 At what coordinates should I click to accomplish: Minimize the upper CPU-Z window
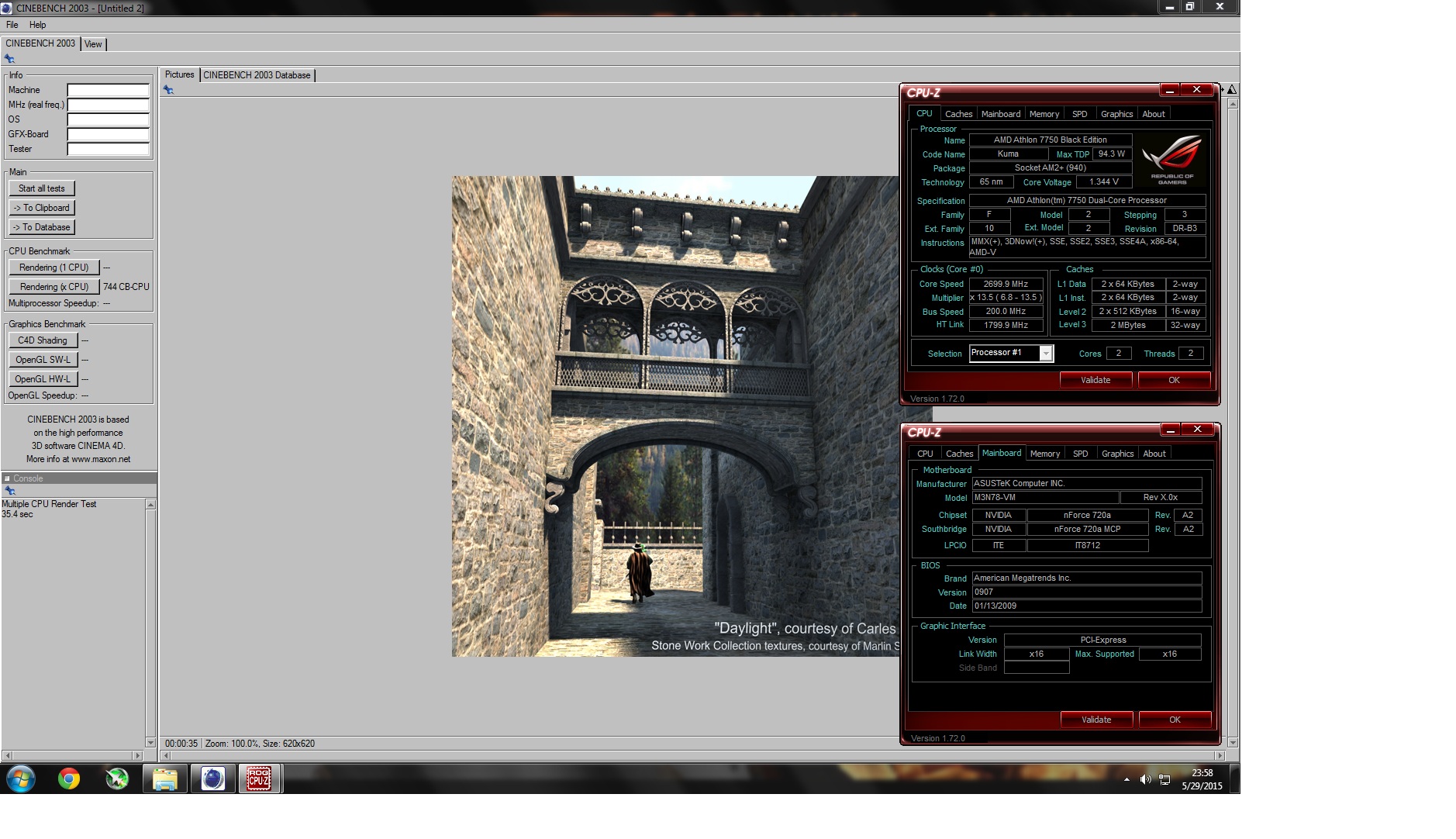point(1170,90)
